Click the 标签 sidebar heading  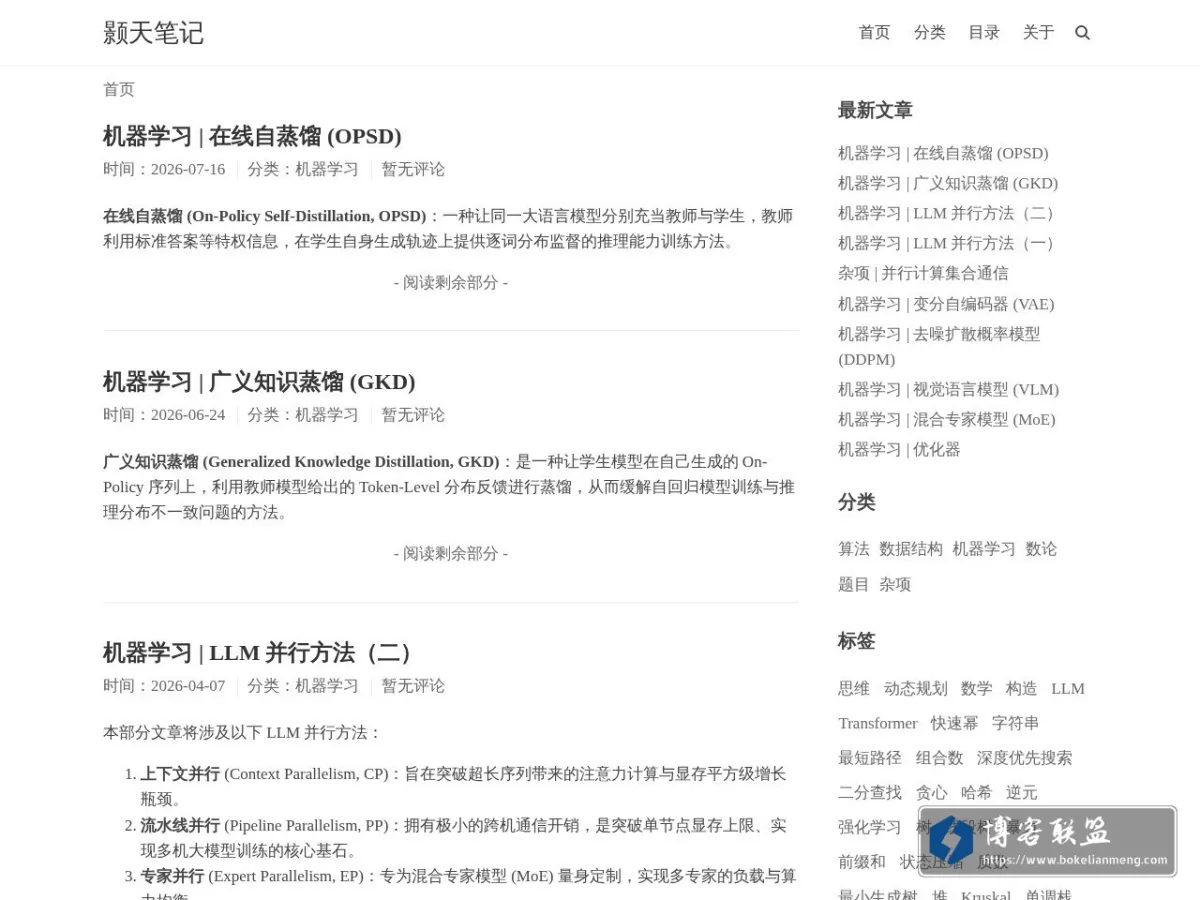tap(856, 641)
